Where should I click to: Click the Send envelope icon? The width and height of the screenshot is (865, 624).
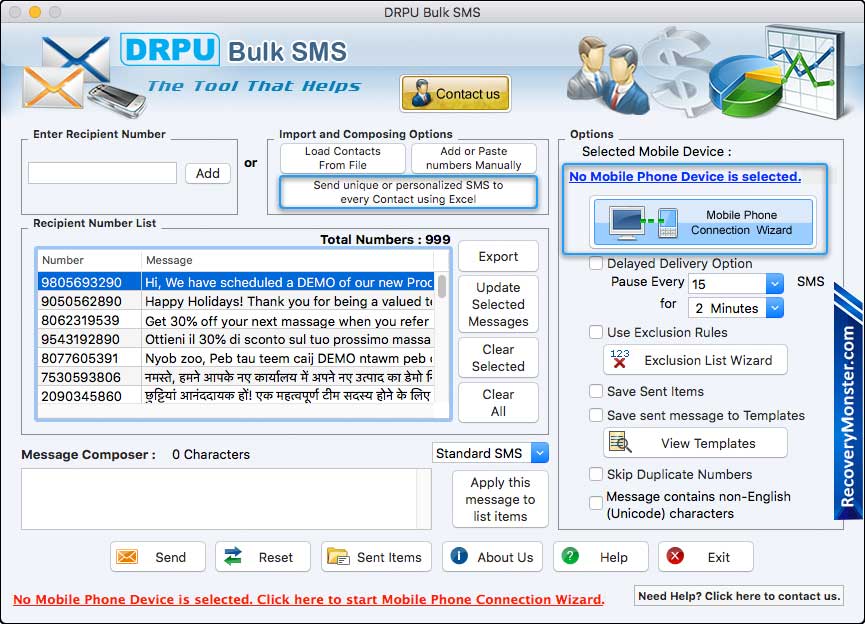pyautogui.click(x=127, y=556)
